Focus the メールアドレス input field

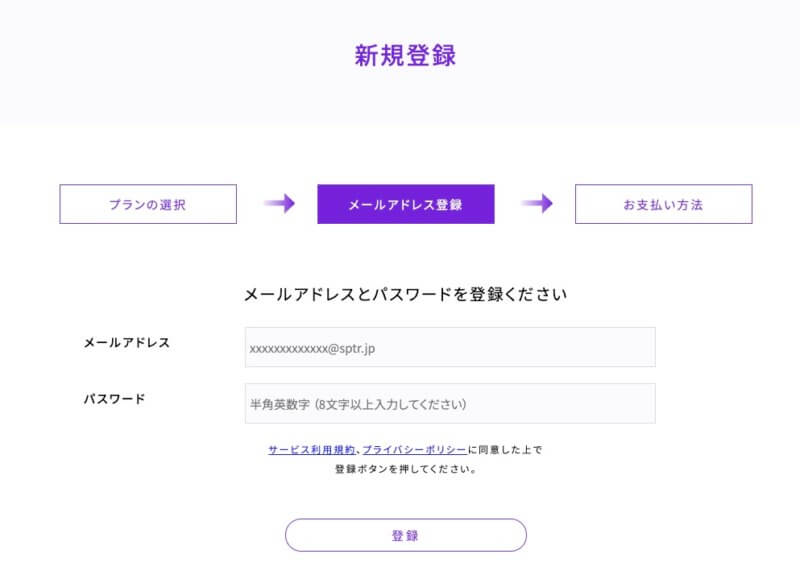450,347
